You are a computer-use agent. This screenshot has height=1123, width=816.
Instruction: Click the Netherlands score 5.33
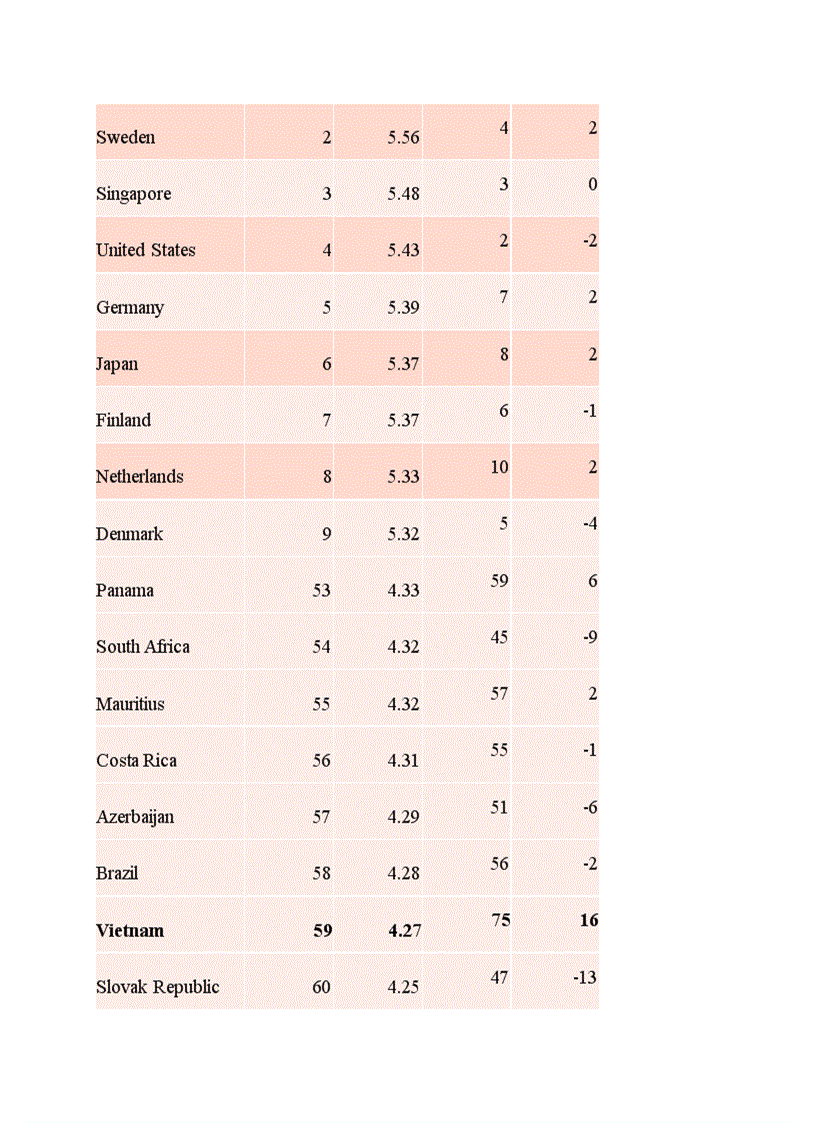403,477
